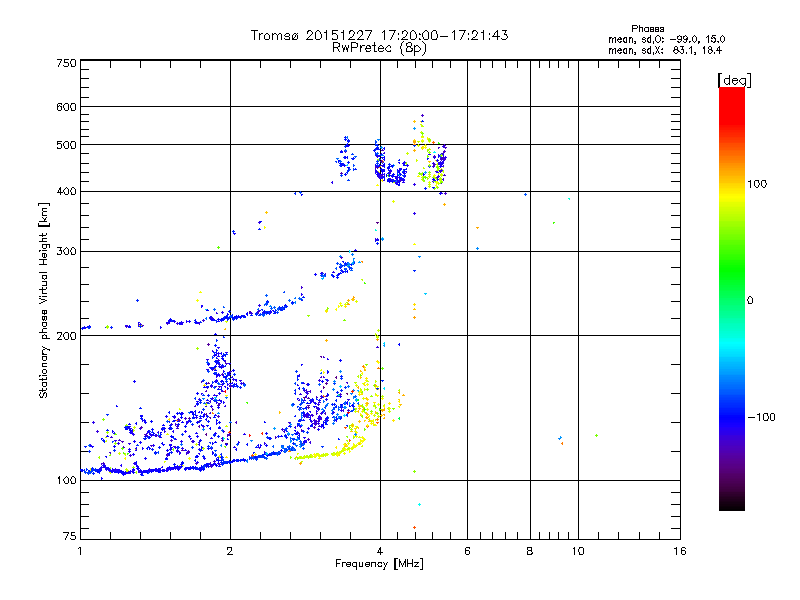The image size is (800, 600).
Task: Click the x-axis tick label '4'
Action: click(x=380, y=551)
